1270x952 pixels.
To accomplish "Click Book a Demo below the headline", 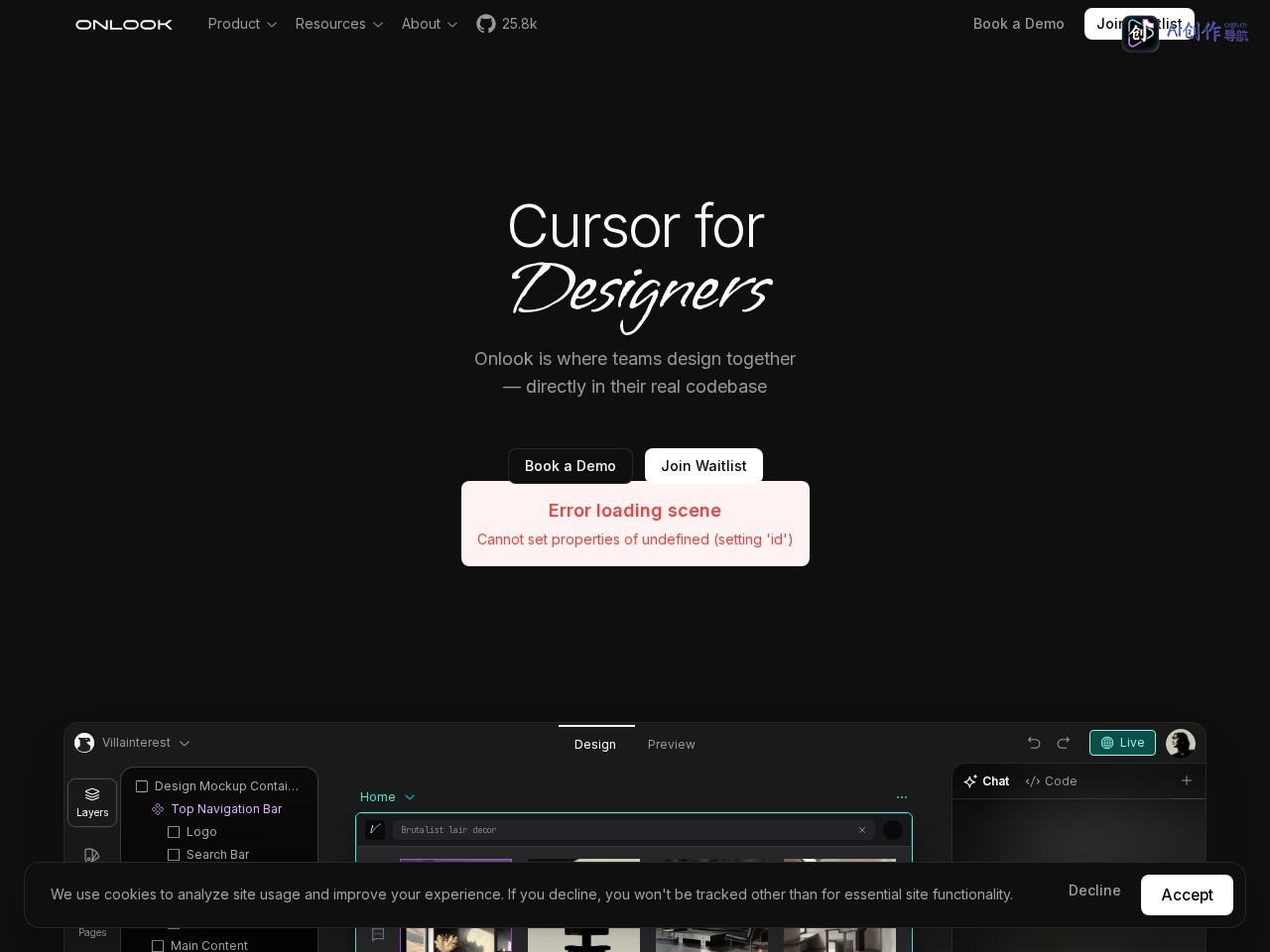I will click(x=571, y=466).
